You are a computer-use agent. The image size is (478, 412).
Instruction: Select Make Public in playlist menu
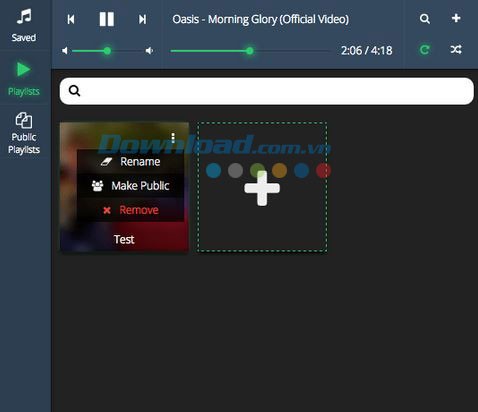tap(131, 186)
